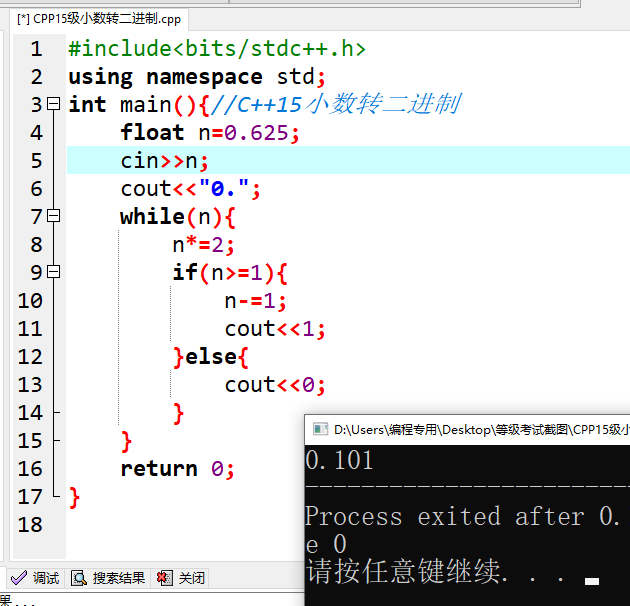
Task: Click the 'n-=1;' statement
Action: tap(256, 301)
